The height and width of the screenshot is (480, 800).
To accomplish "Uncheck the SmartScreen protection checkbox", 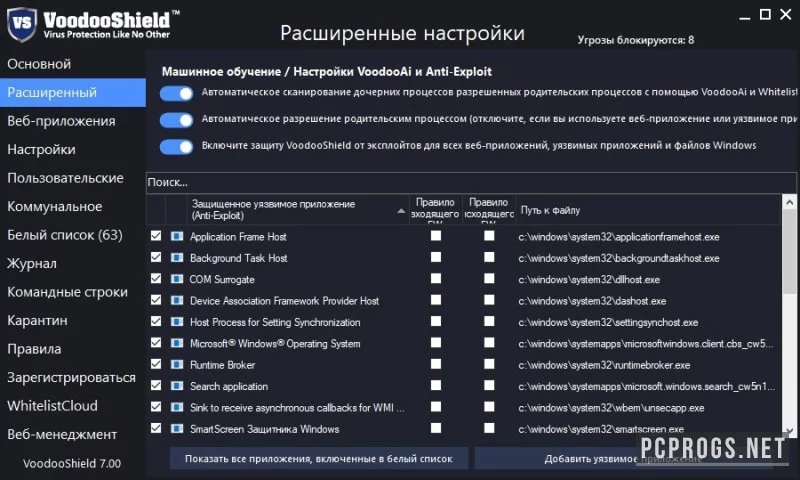I will [156, 428].
